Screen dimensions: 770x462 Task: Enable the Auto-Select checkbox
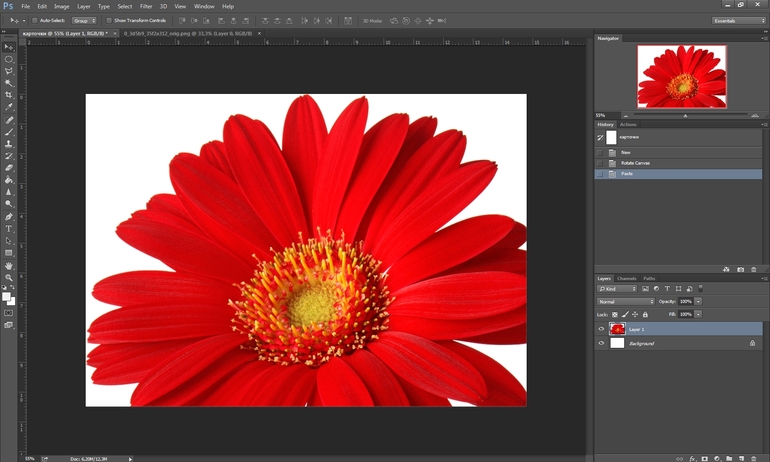point(33,20)
